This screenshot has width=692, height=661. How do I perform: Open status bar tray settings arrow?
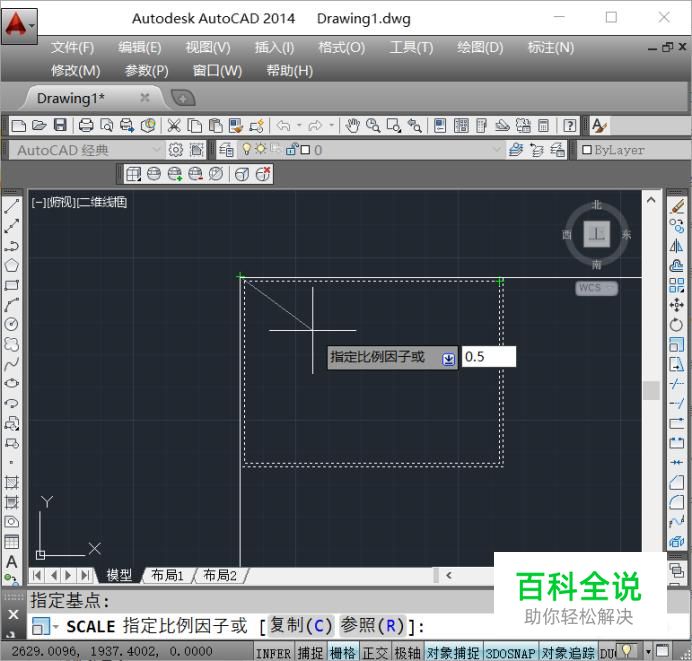coord(648,652)
